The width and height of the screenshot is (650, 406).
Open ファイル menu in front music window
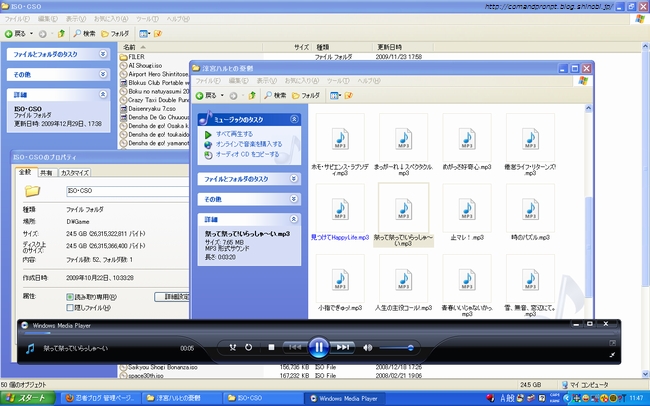(x=208, y=81)
